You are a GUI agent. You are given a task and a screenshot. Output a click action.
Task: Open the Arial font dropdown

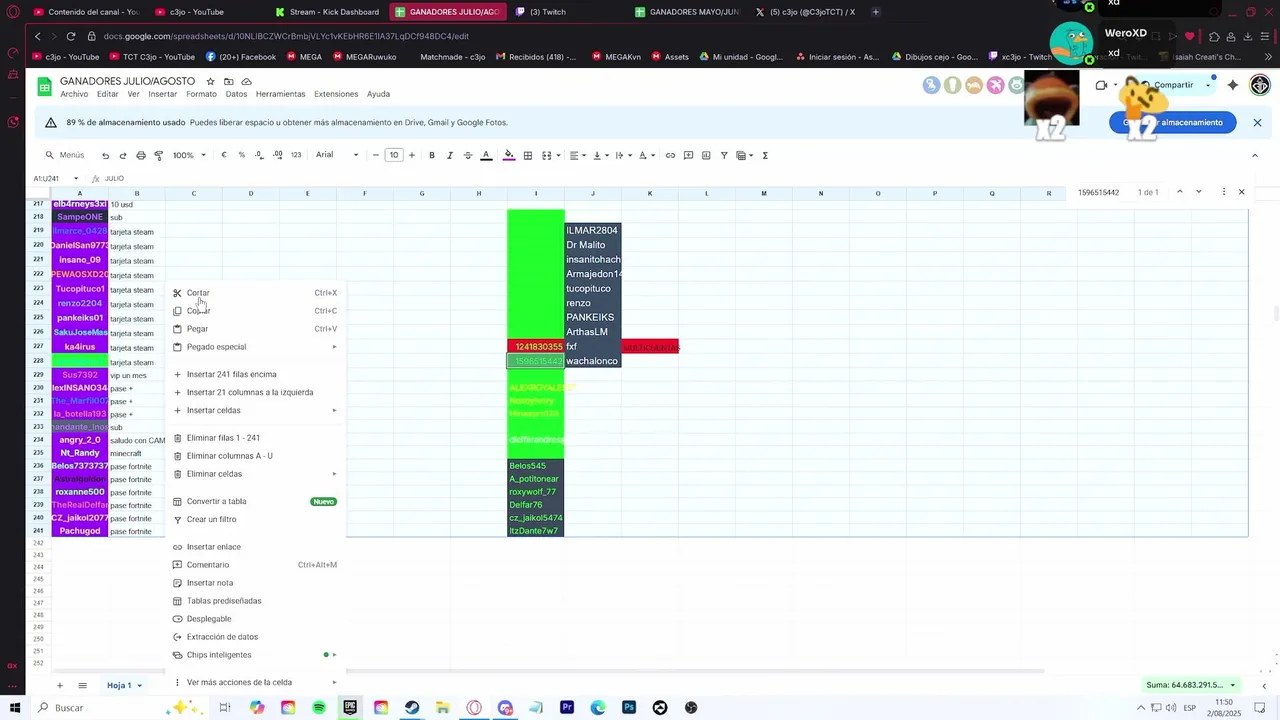[337, 155]
